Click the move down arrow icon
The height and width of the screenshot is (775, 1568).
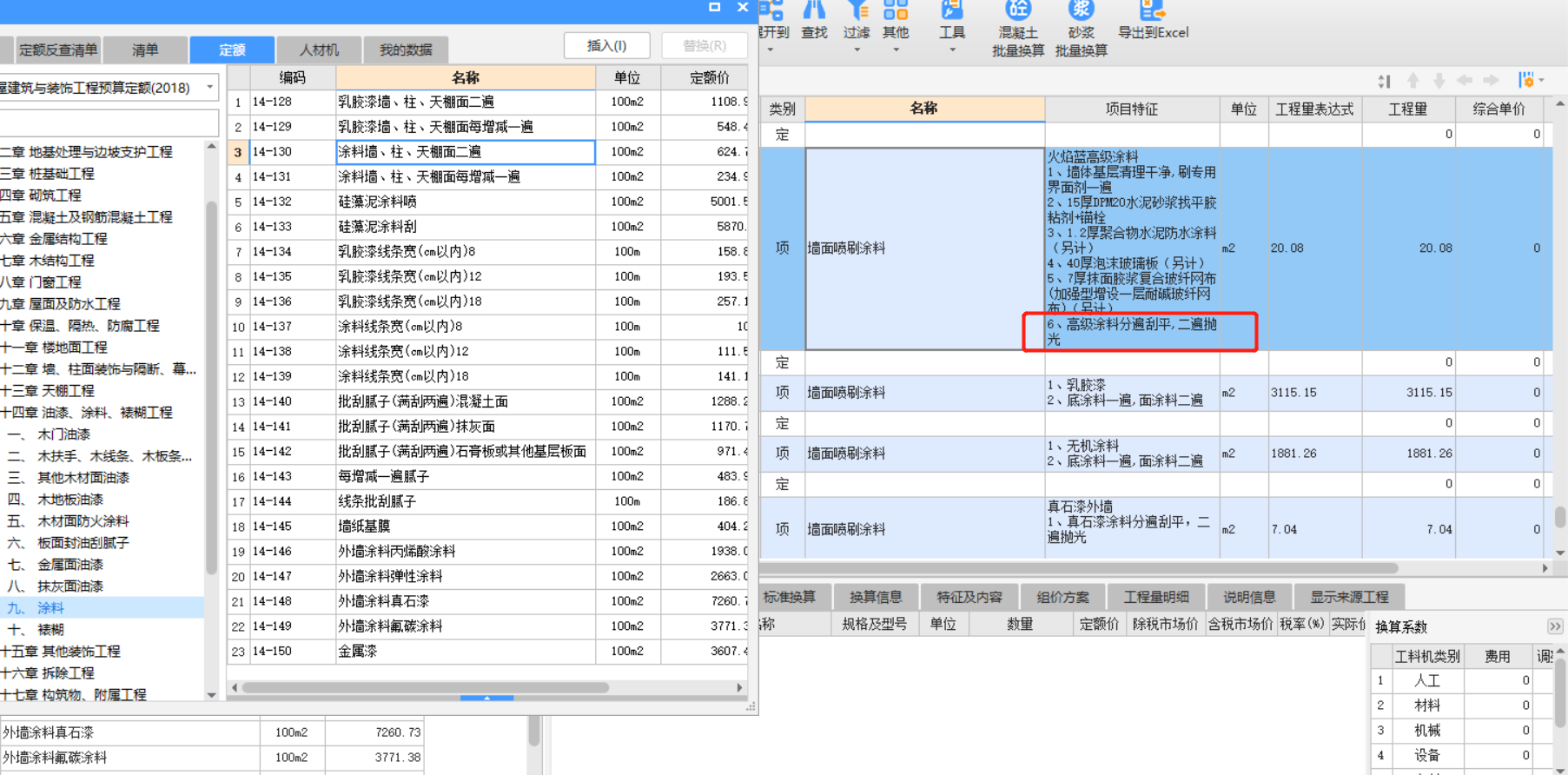tap(1439, 81)
